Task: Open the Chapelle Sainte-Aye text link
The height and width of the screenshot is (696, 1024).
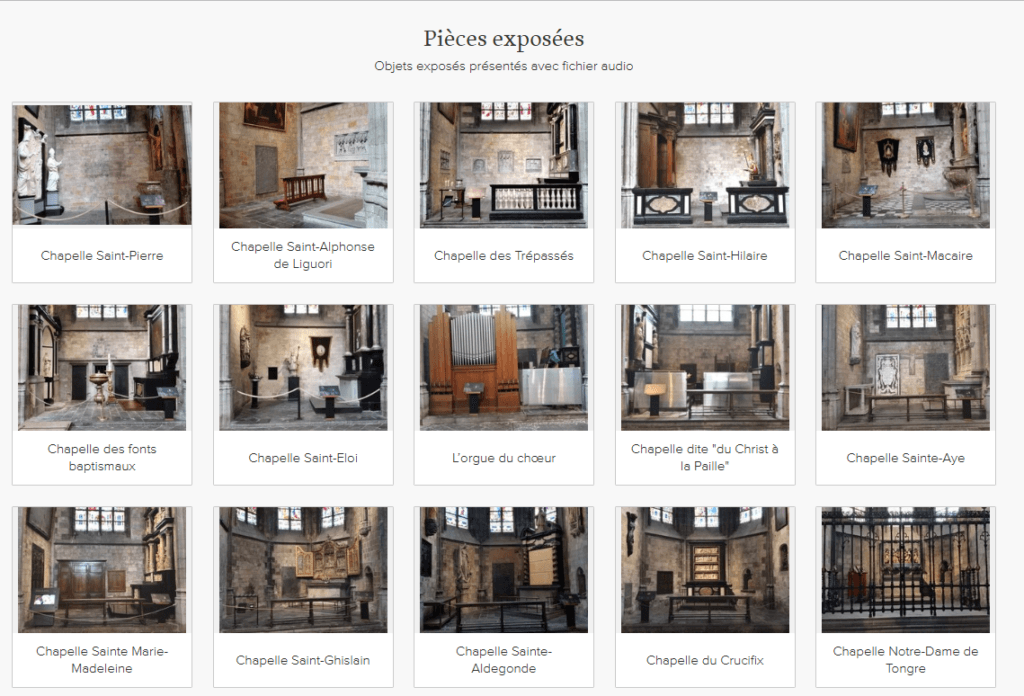Action: (905, 458)
